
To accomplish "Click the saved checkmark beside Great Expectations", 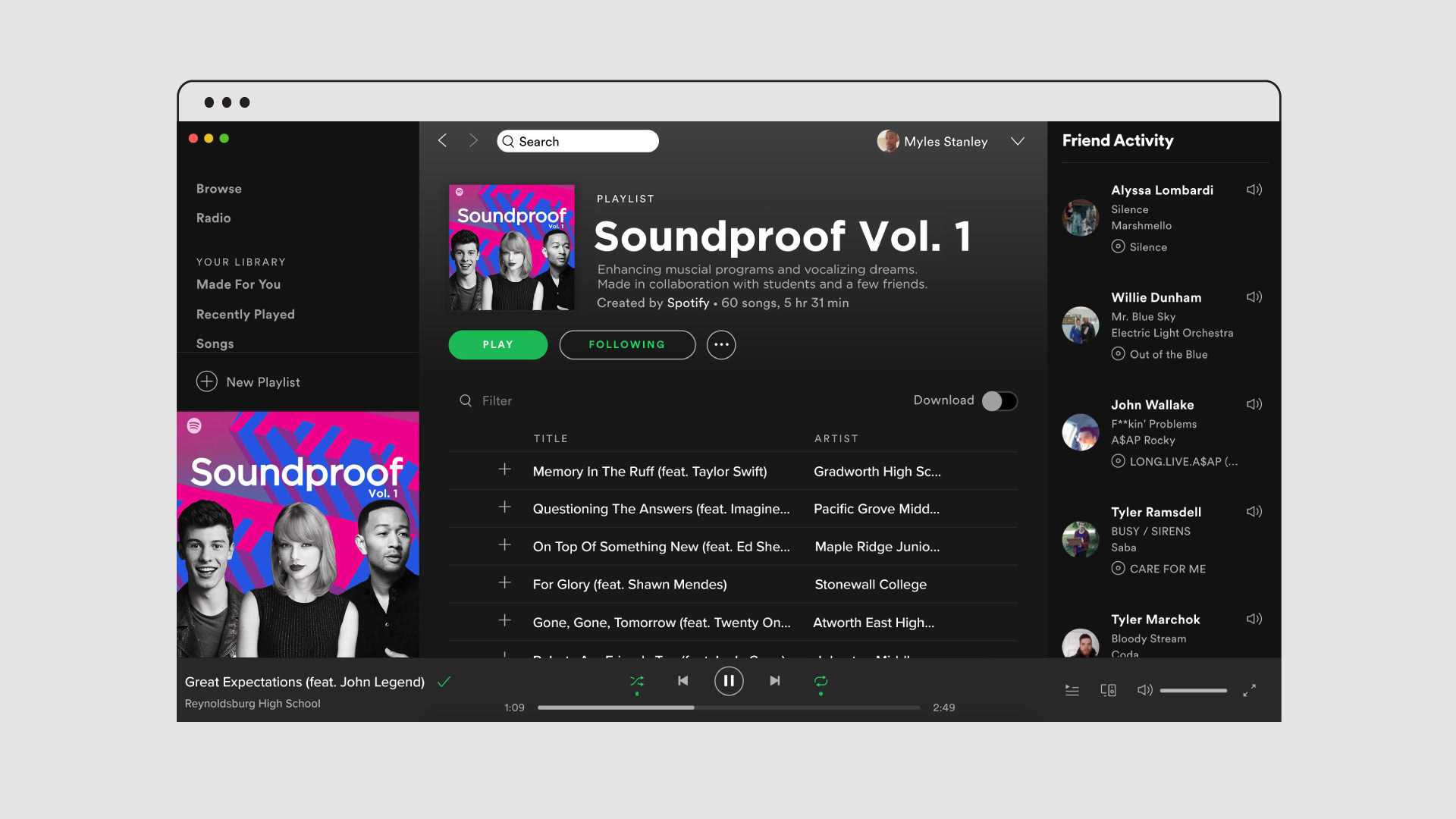I will (x=444, y=682).
